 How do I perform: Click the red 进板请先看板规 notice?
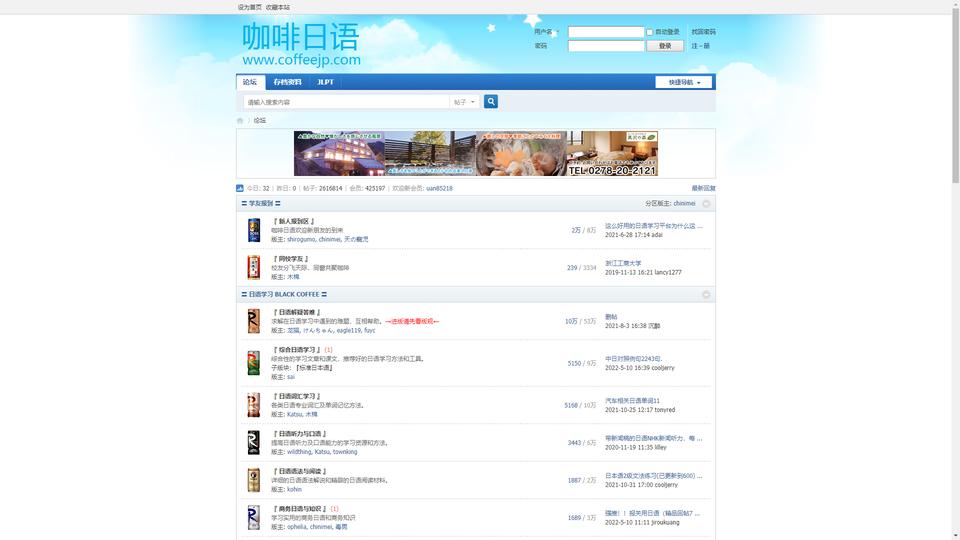[x=412, y=321]
